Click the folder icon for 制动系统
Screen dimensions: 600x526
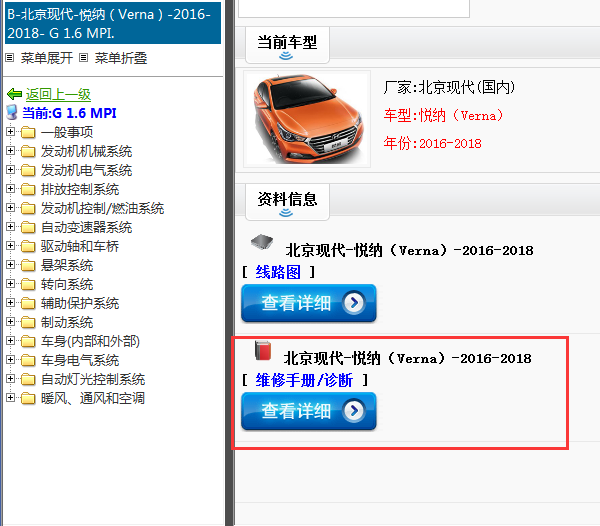coord(28,322)
